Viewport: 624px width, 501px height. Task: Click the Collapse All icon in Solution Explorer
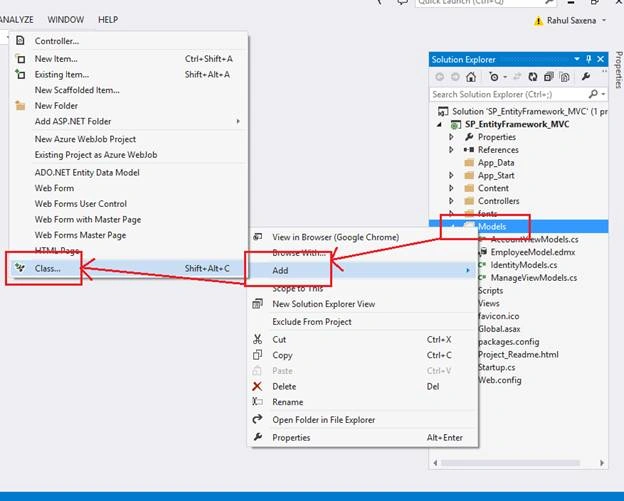[x=549, y=77]
